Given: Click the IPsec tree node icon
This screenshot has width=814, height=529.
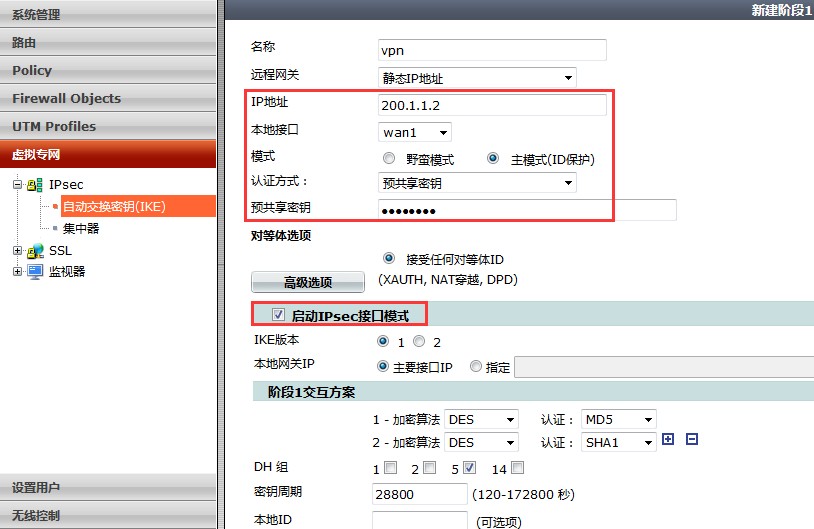Looking at the screenshot, I should coord(35,185).
